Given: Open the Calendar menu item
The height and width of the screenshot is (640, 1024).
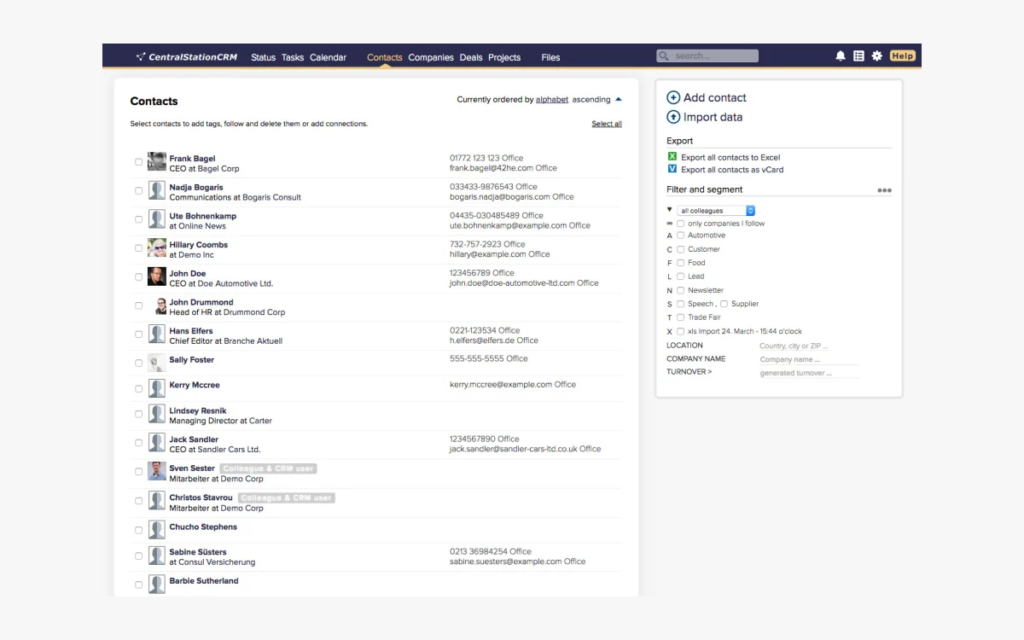Looking at the screenshot, I should click(328, 57).
